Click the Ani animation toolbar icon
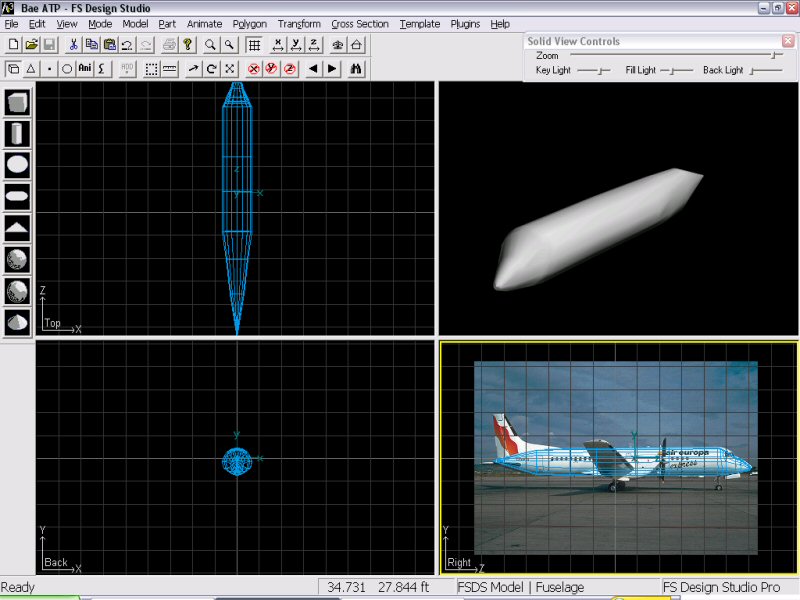Screen dimensions: 800x600 point(85,69)
